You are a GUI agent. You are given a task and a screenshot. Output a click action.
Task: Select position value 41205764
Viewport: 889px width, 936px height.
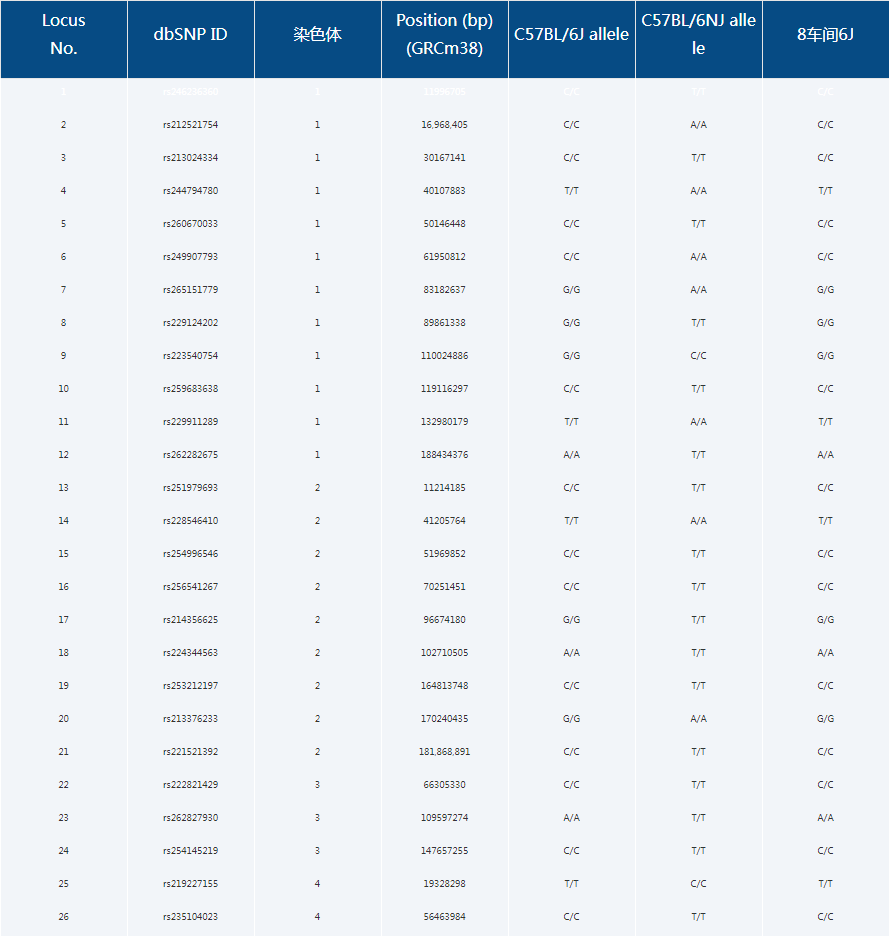444,521
